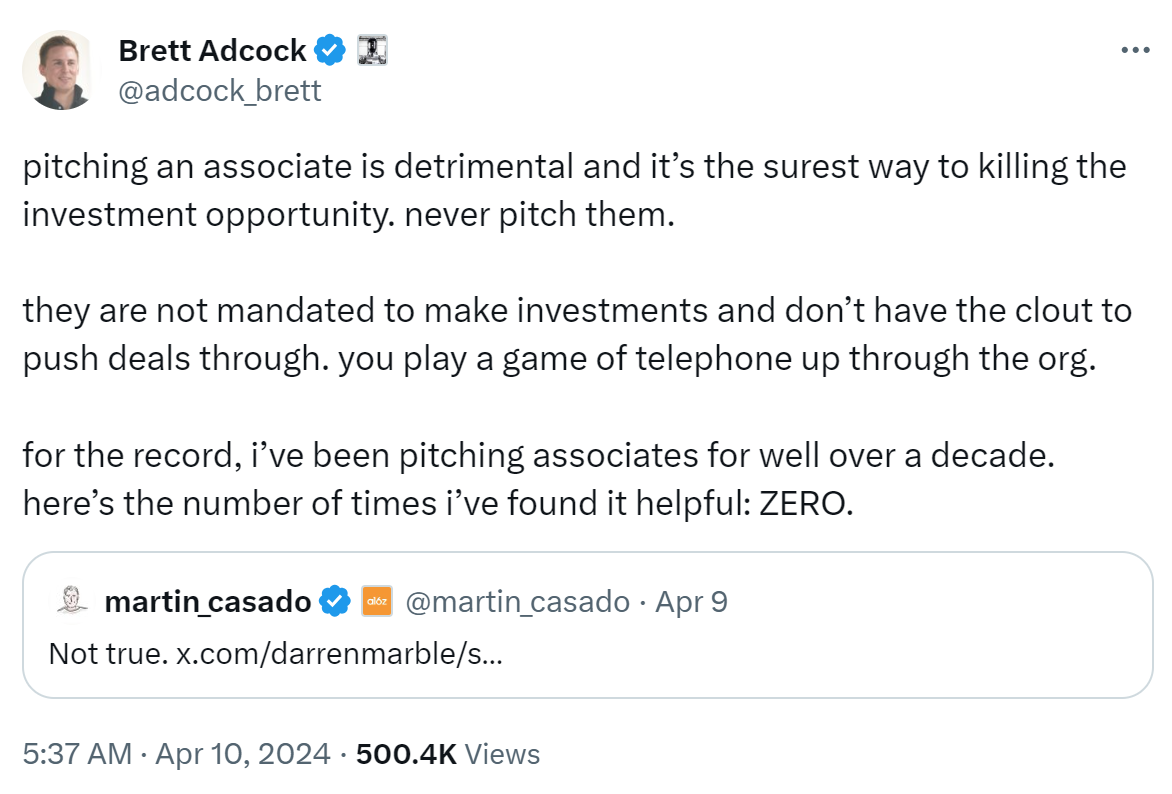Click the orange a16z affiliate badge
Image resolution: width=1172 pixels, height=794 pixels.
(377, 601)
